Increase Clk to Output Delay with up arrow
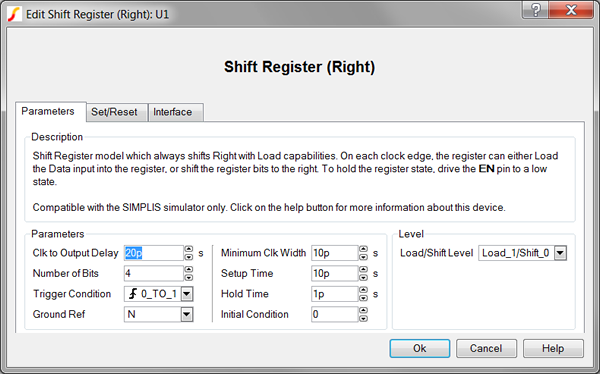The image size is (600, 374). point(189,249)
